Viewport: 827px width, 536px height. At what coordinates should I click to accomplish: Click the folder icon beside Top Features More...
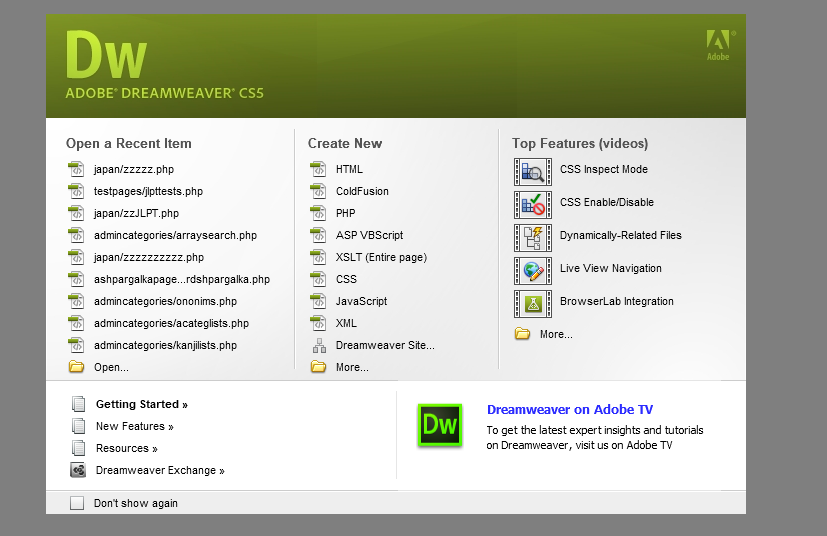coord(523,334)
